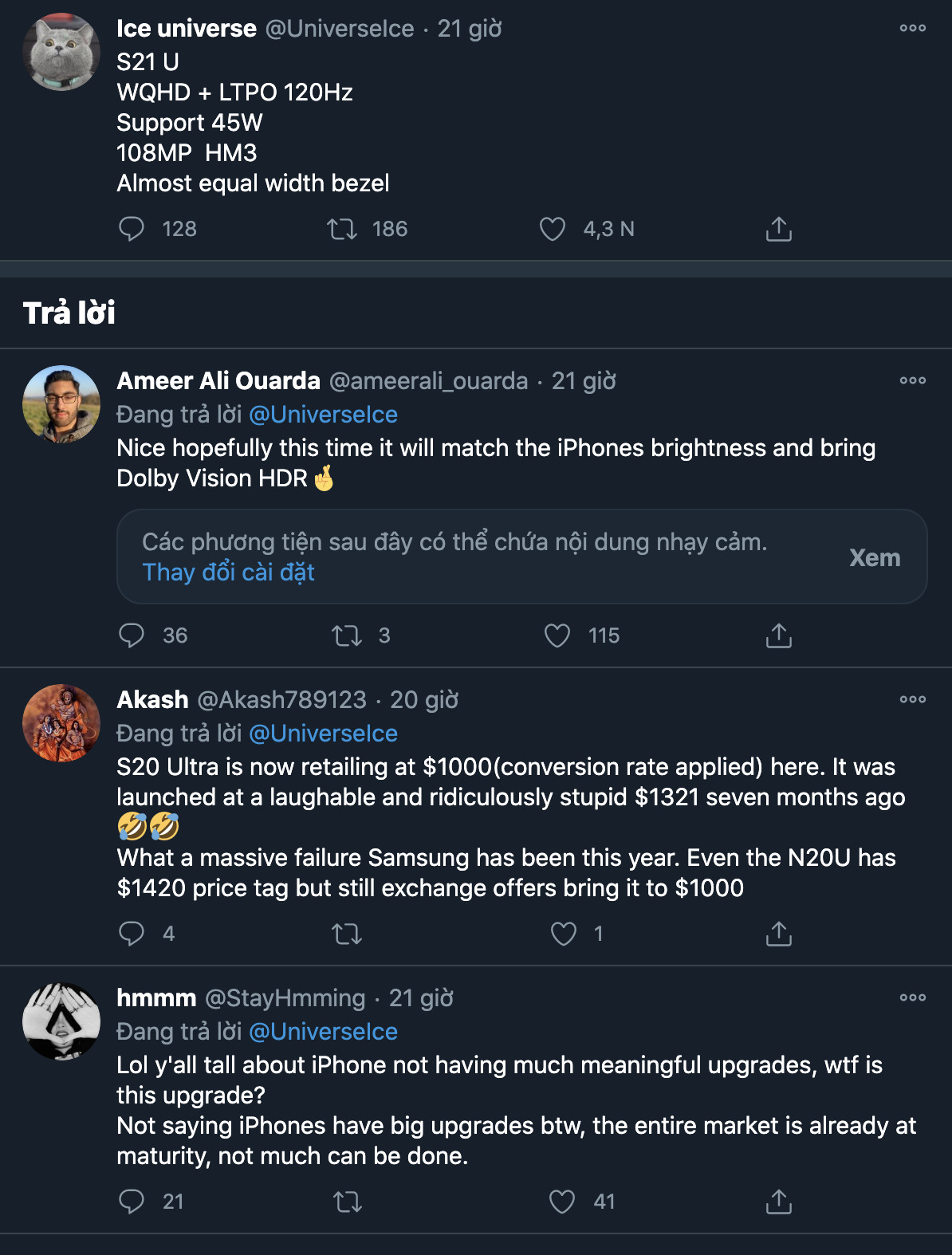Viewport: 952px width, 1255px height.
Task: Like Ameer Ali Ouarda's reply
Action: click(x=557, y=635)
